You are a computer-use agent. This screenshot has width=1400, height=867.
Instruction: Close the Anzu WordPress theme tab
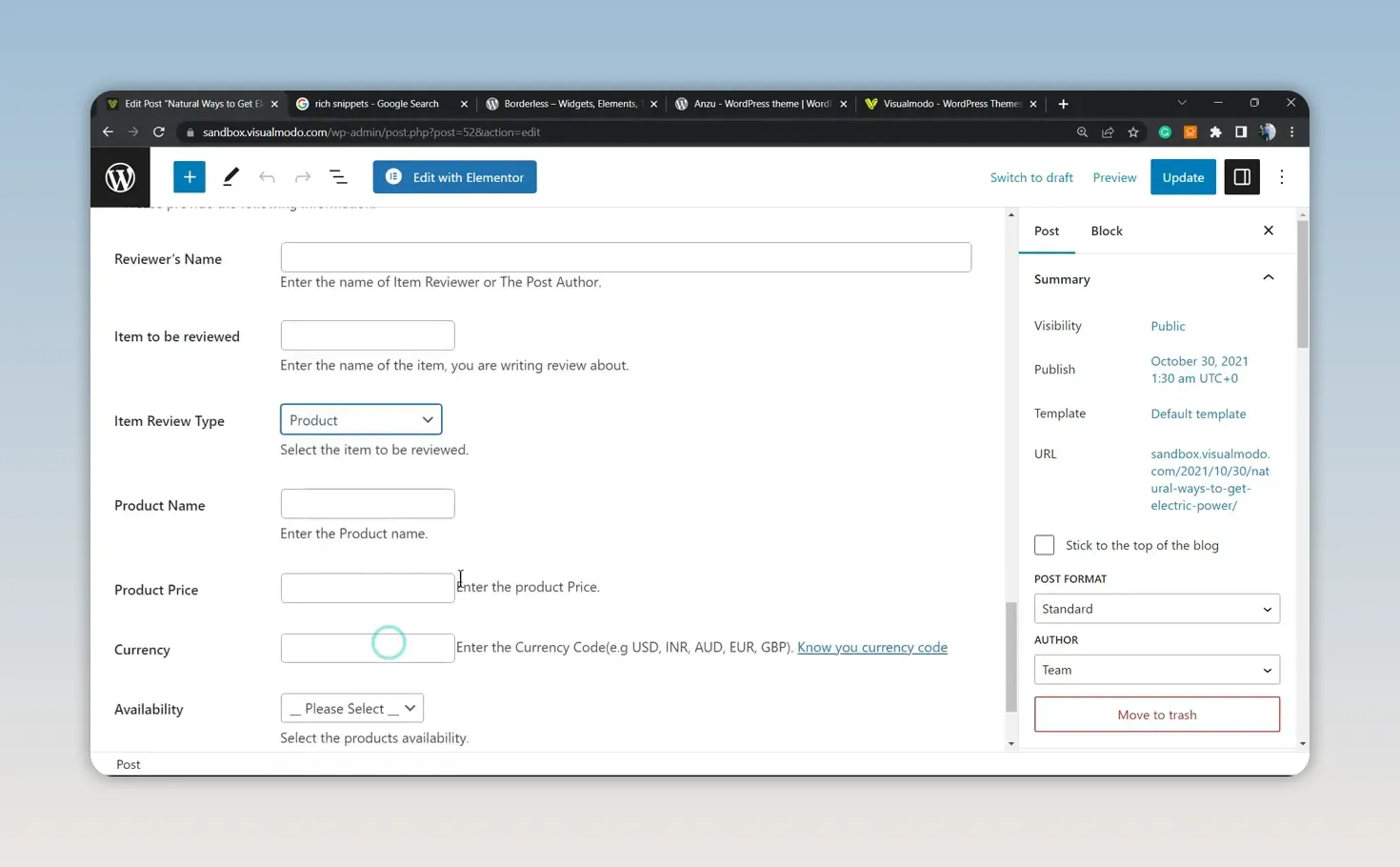pos(843,104)
